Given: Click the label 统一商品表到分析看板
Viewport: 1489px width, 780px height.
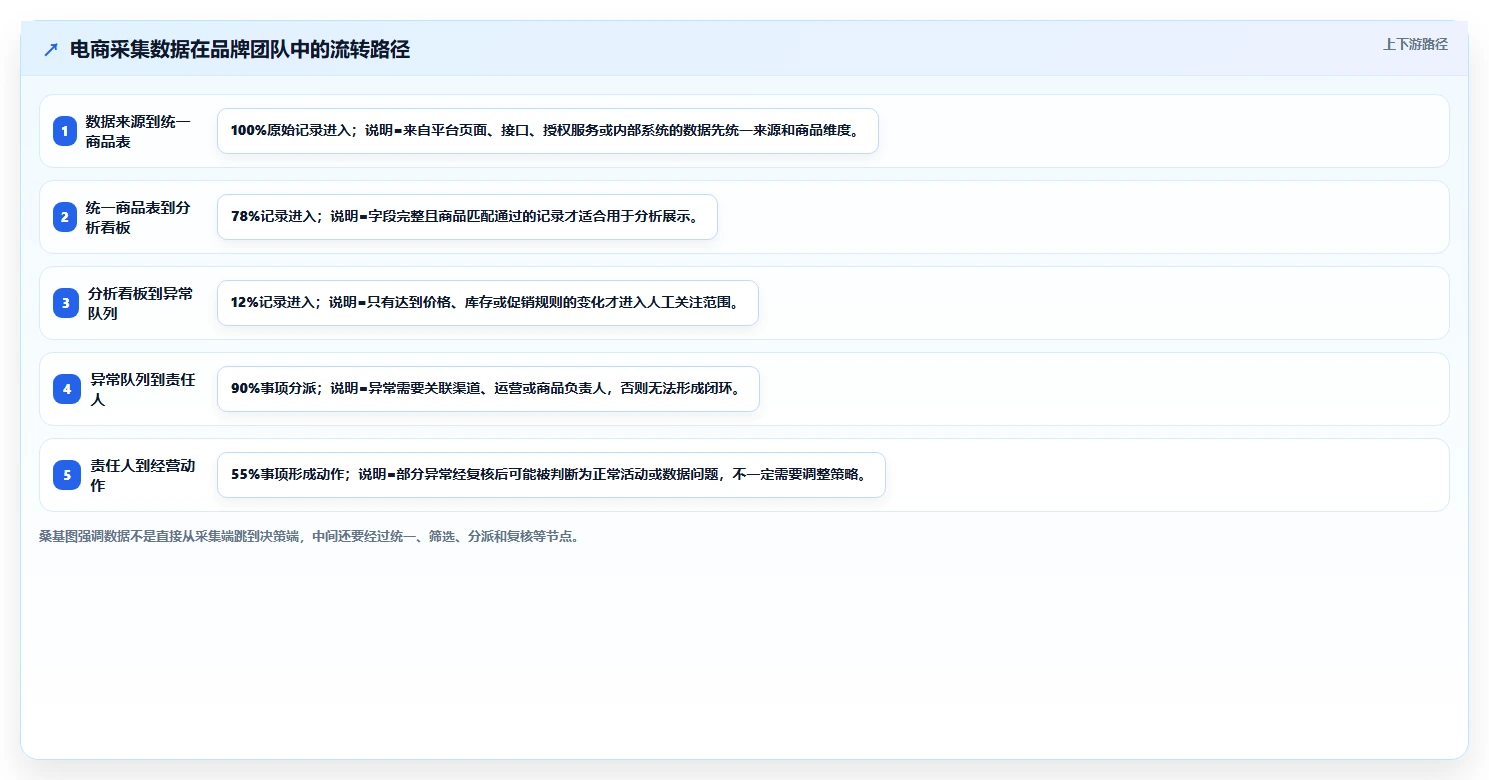Looking at the screenshot, I should click(138, 217).
